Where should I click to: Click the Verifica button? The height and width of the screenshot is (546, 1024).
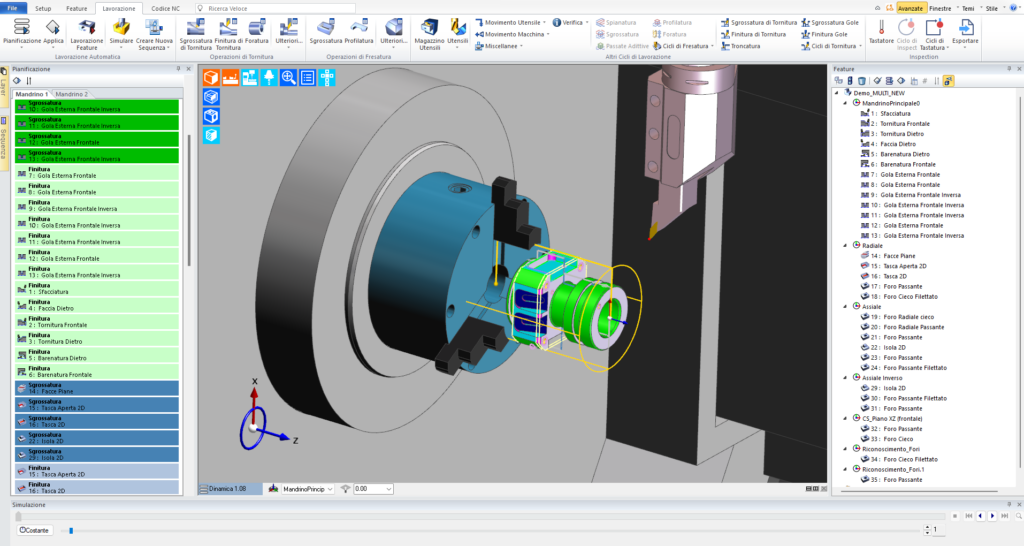[569, 22]
